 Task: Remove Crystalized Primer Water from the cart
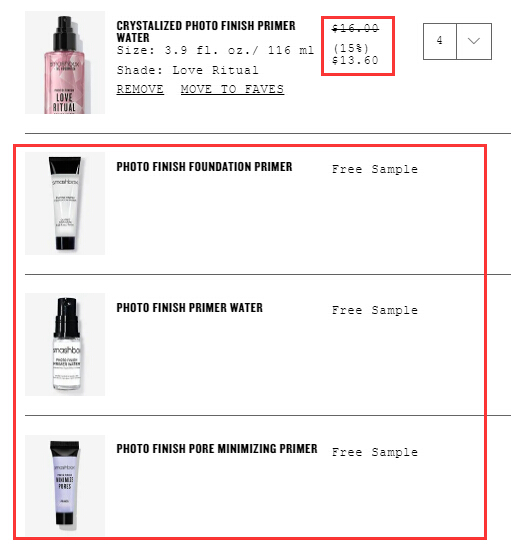(x=140, y=89)
